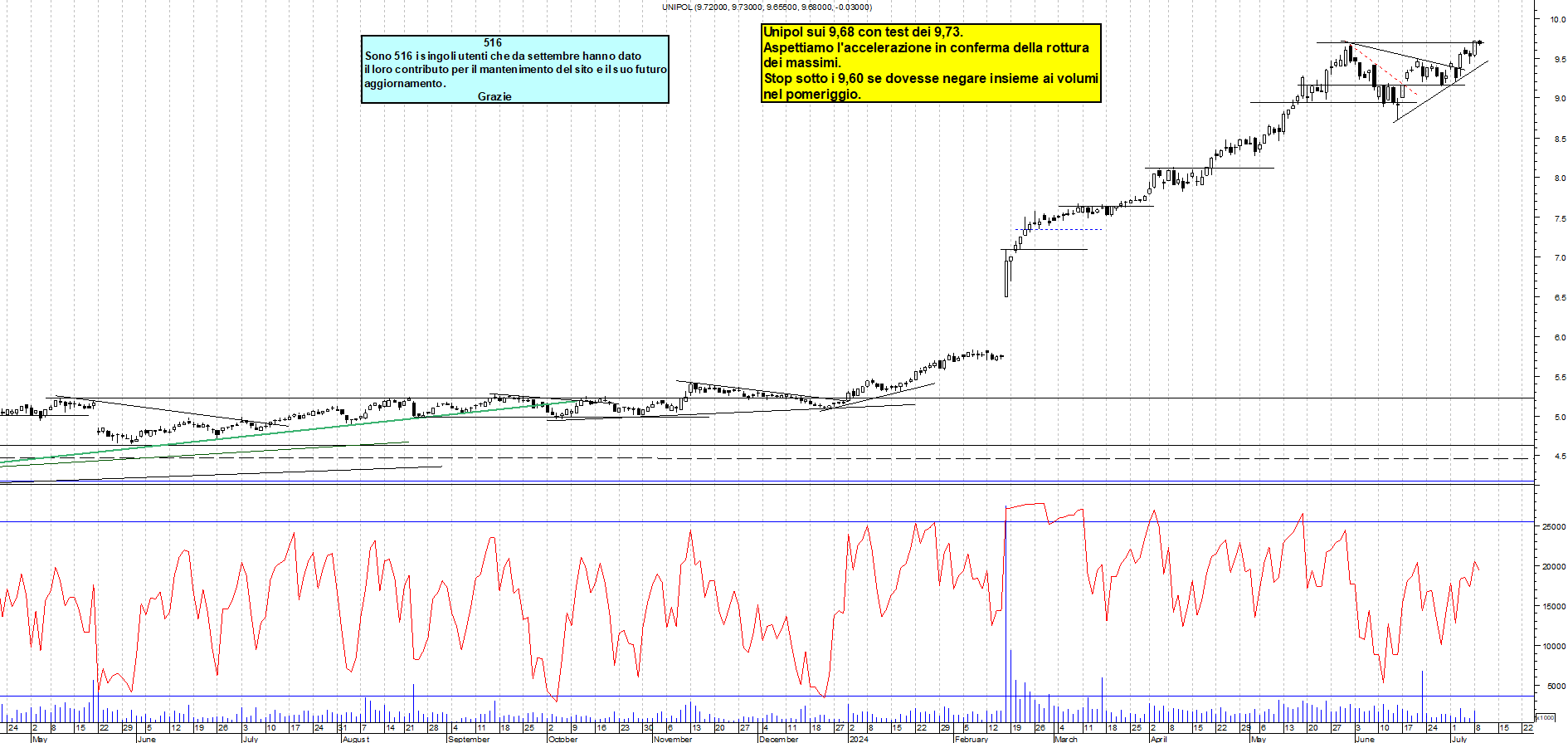Click the November month label on time axis
Image resolution: width=1568 pixels, height=743 pixels.
pos(673,739)
